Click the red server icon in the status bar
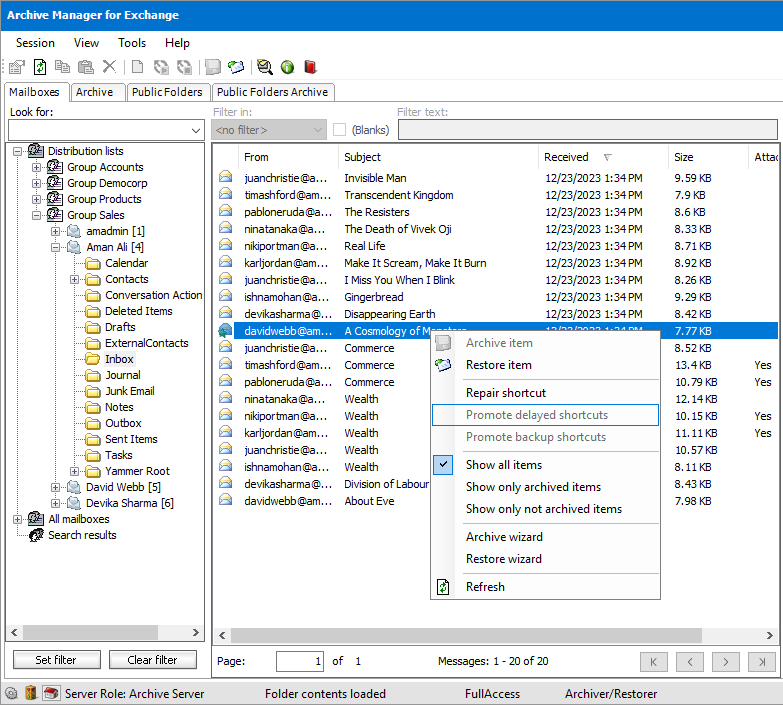This screenshot has height=705, width=783. tap(50, 693)
